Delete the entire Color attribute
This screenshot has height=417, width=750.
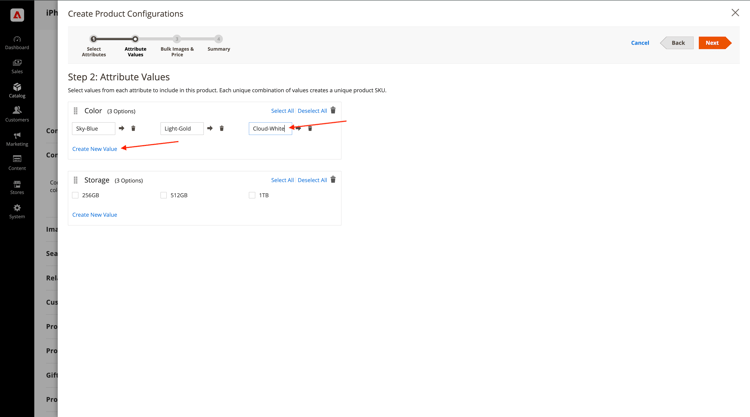[x=333, y=110]
